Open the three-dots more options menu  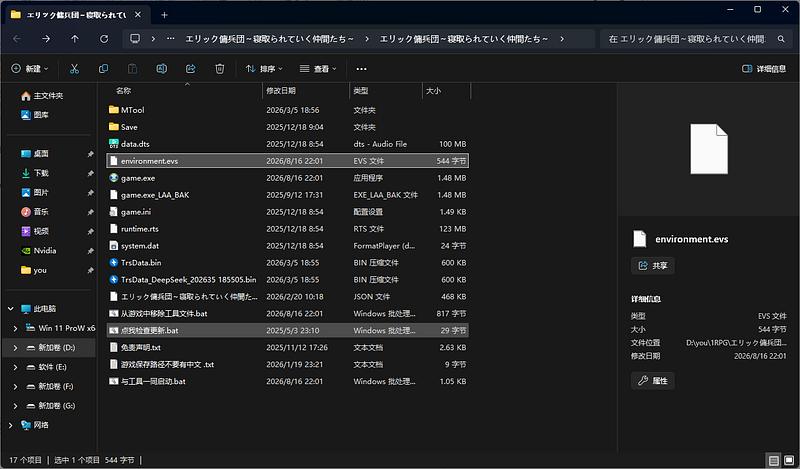361,69
